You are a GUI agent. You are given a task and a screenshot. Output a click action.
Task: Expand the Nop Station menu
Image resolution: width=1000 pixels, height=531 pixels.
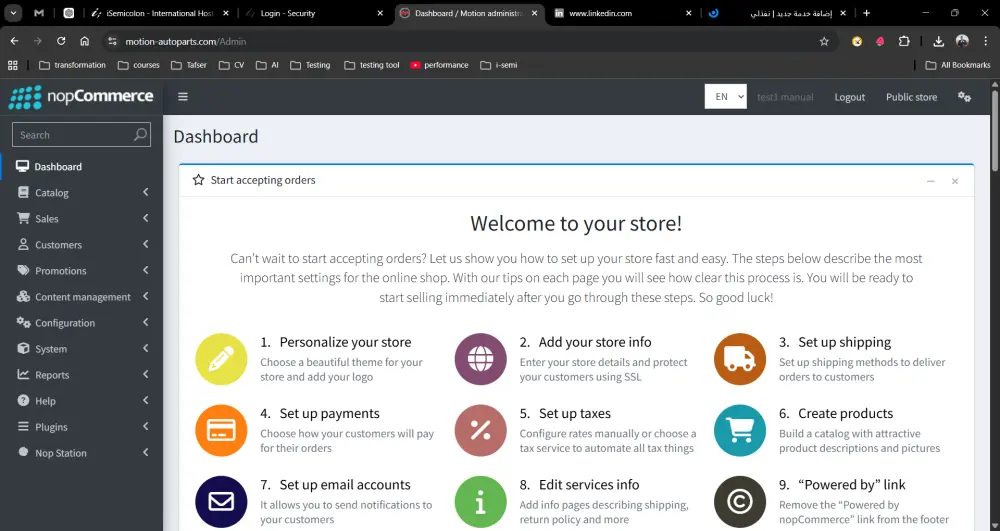pos(82,453)
